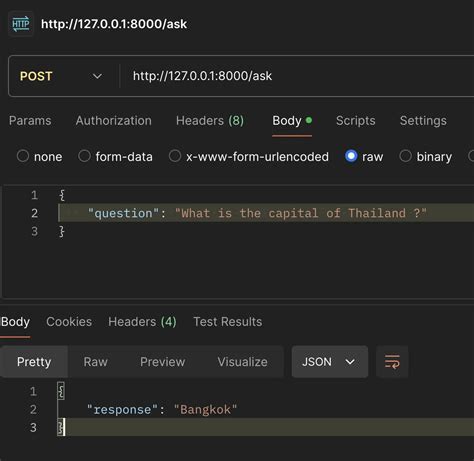This screenshot has width=474, height=461.
Task: Open the response Headers (4) tab
Action: coord(142,322)
